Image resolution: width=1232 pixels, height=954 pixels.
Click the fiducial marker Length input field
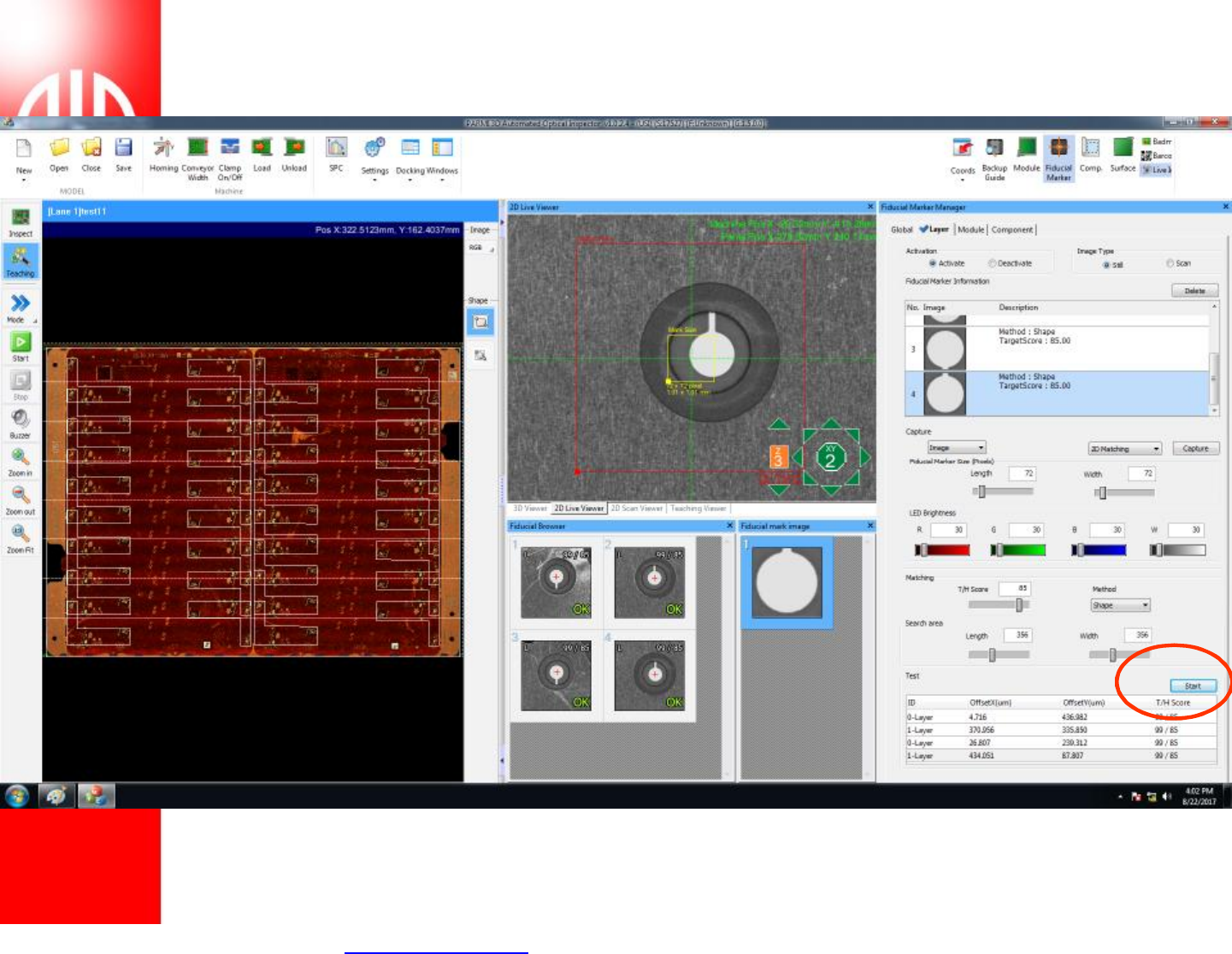(1023, 474)
